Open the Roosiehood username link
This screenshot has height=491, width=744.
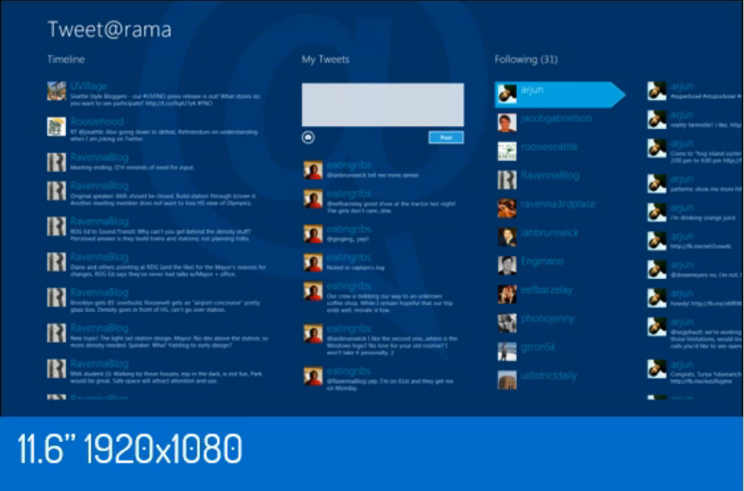click(97, 121)
